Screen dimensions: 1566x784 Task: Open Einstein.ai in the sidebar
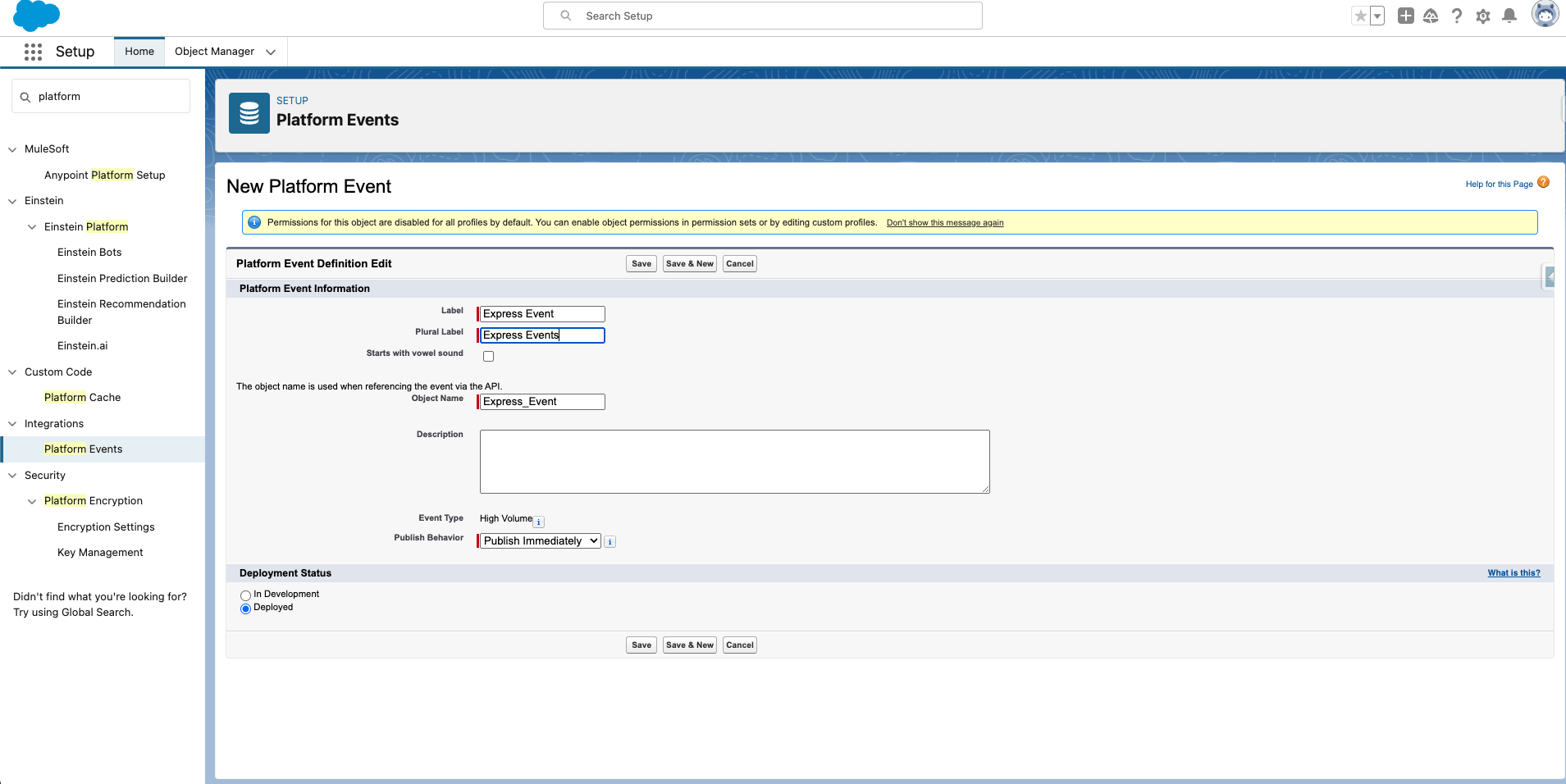pyautogui.click(x=83, y=346)
